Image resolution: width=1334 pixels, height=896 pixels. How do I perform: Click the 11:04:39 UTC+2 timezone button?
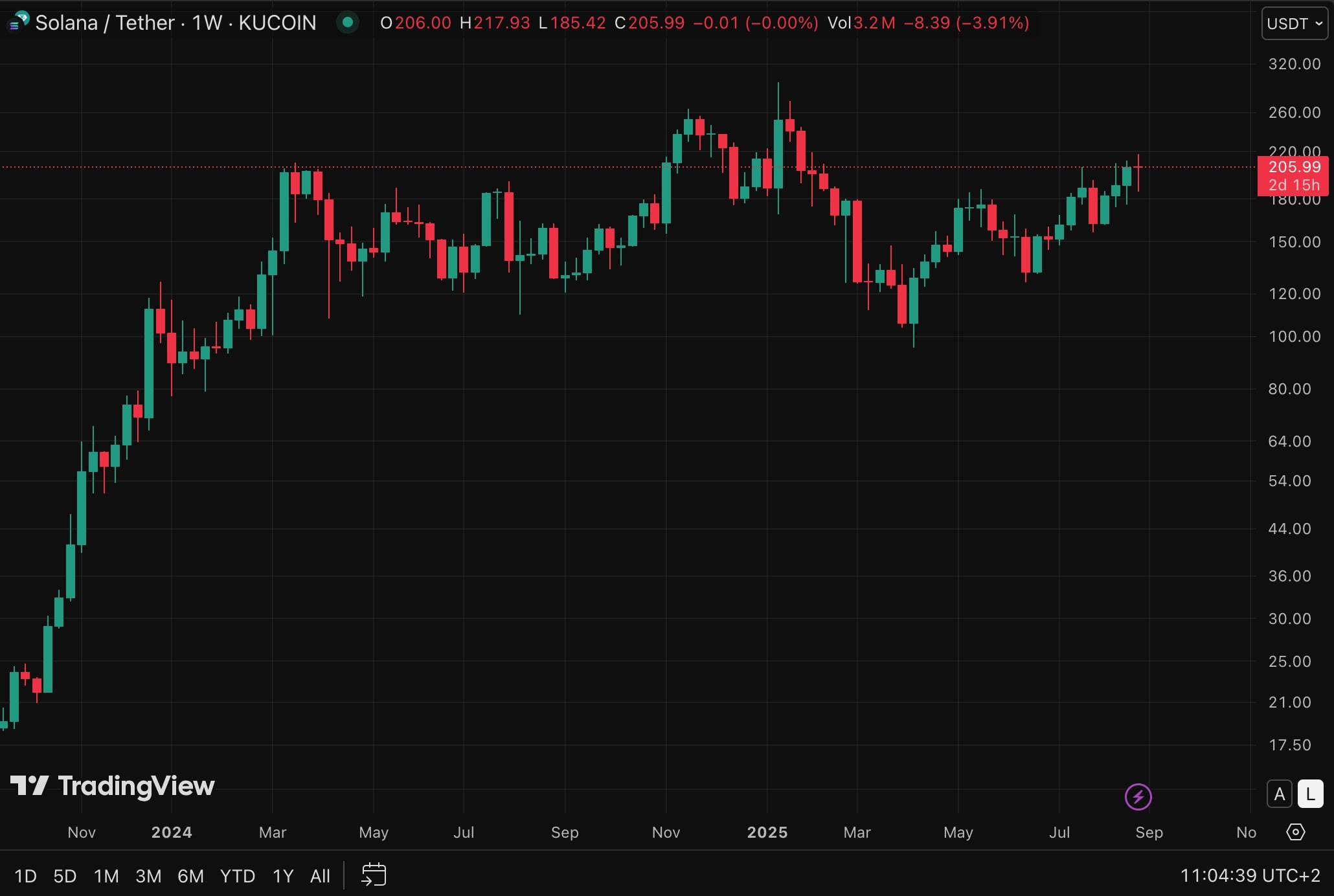pyautogui.click(x=1250, y=875)
